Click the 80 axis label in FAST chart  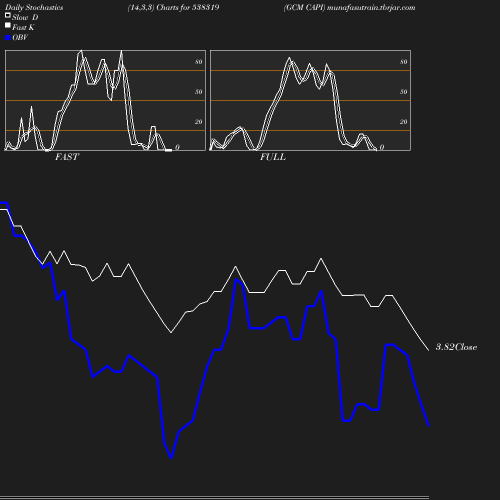click(x=199, y=62)
